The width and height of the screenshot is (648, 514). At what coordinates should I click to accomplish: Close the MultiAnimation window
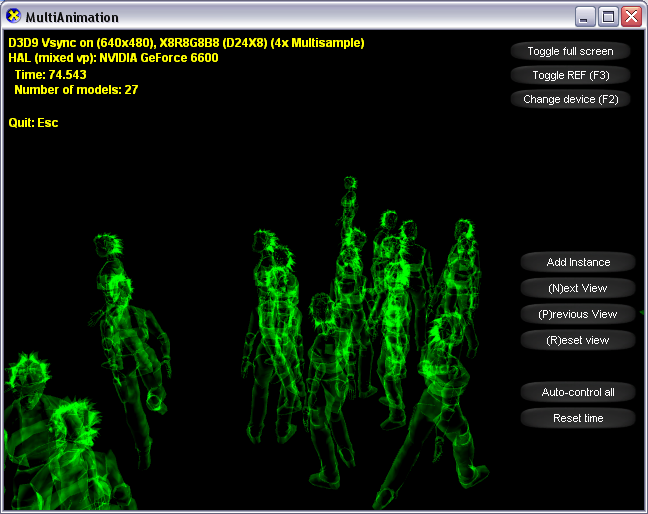coord(631,17)
